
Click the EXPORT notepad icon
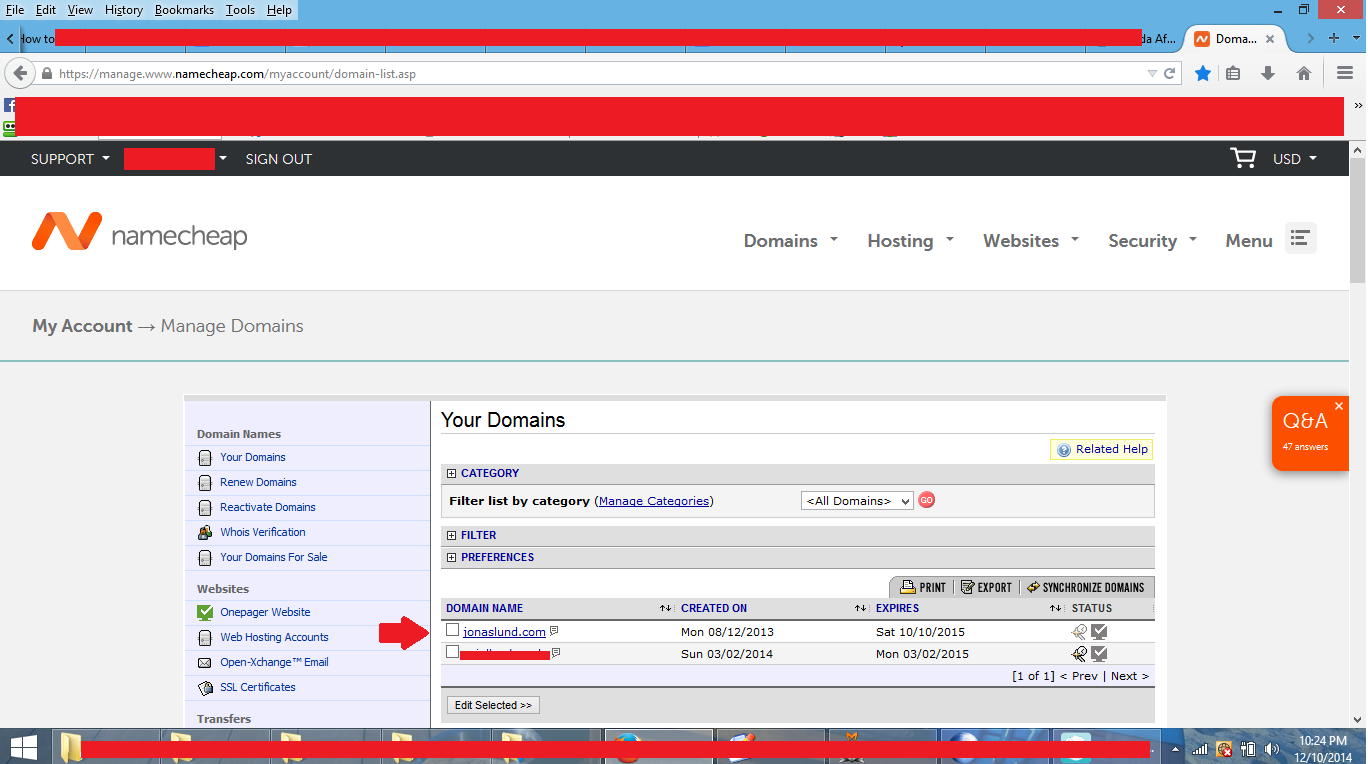[x=967, y=587]
